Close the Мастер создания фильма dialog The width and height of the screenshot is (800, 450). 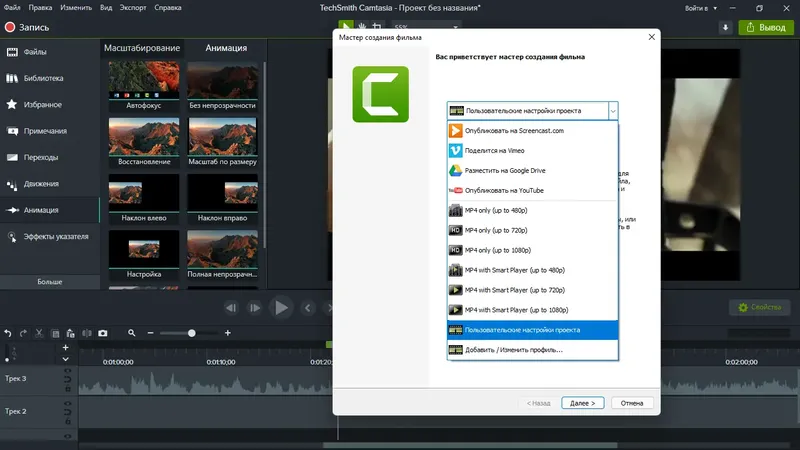[x=652, y=37]
